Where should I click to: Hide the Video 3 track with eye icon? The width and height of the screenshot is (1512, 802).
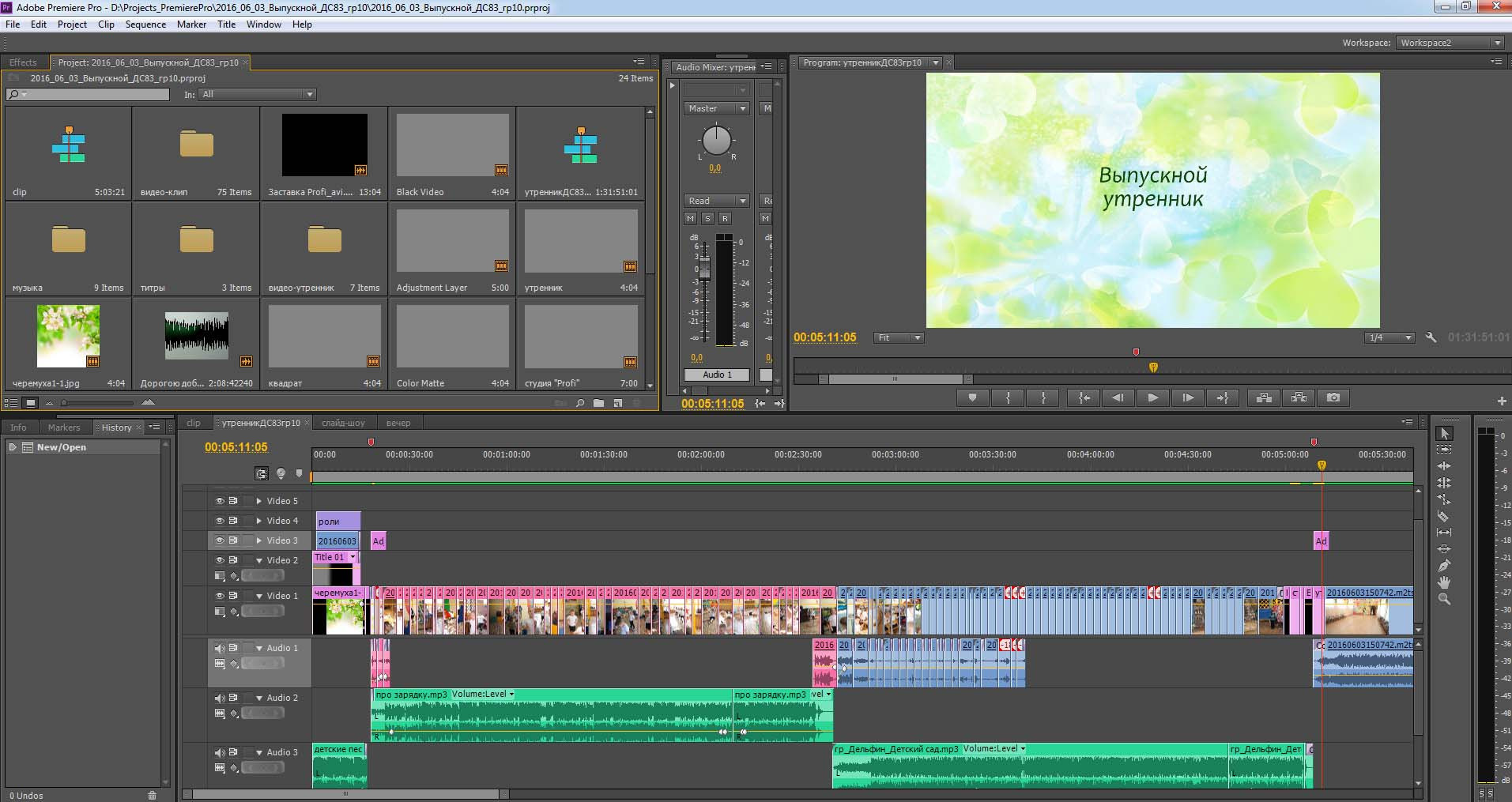[x=220, y=540]
